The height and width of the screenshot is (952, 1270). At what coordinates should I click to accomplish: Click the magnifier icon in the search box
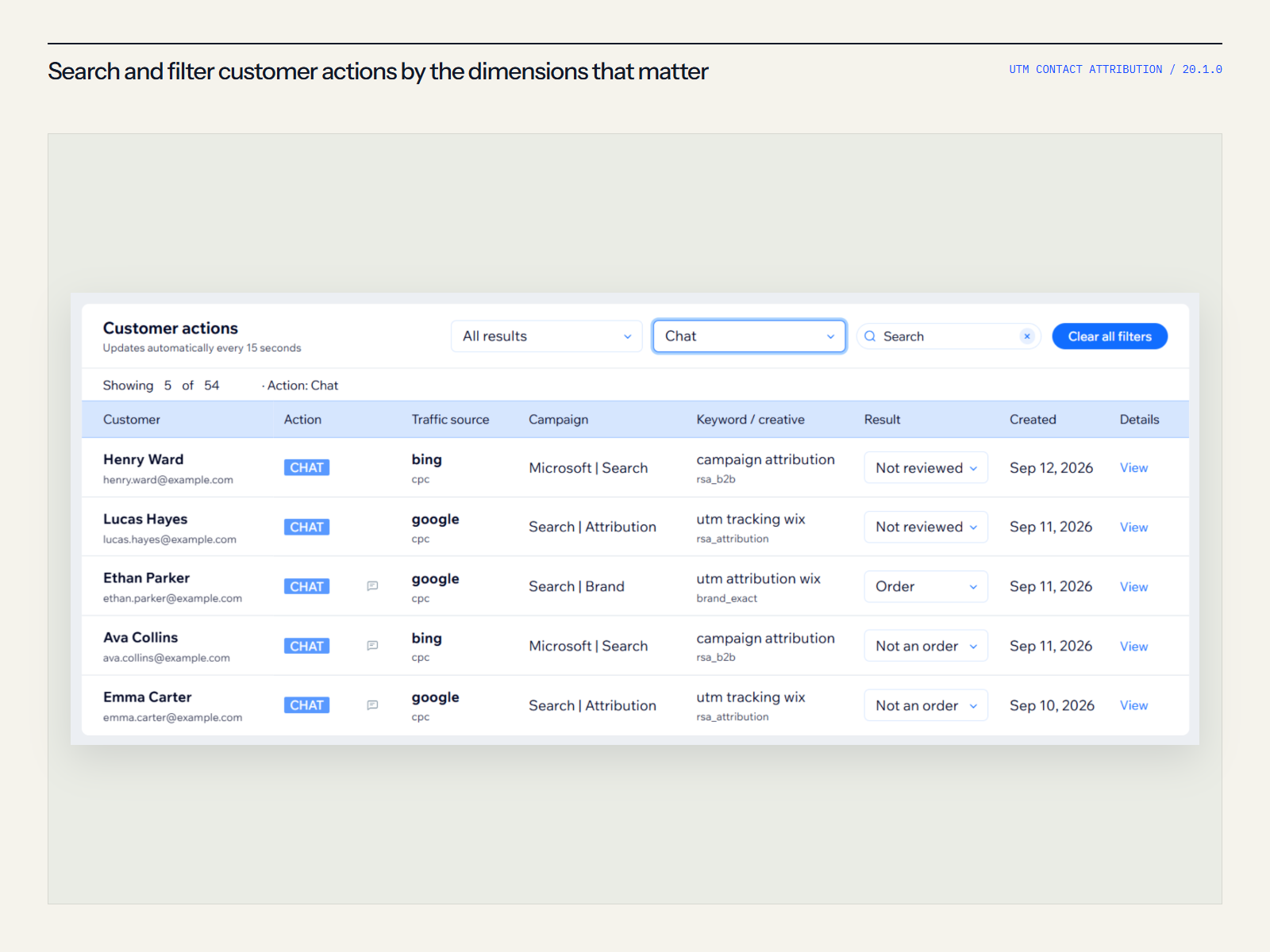pos(870,336)
